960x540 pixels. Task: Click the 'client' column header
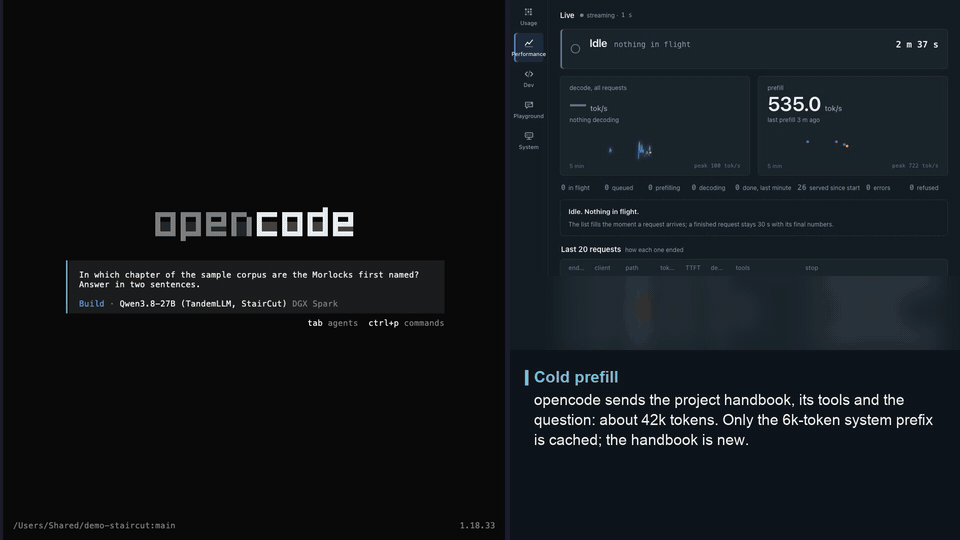[602, 268]
